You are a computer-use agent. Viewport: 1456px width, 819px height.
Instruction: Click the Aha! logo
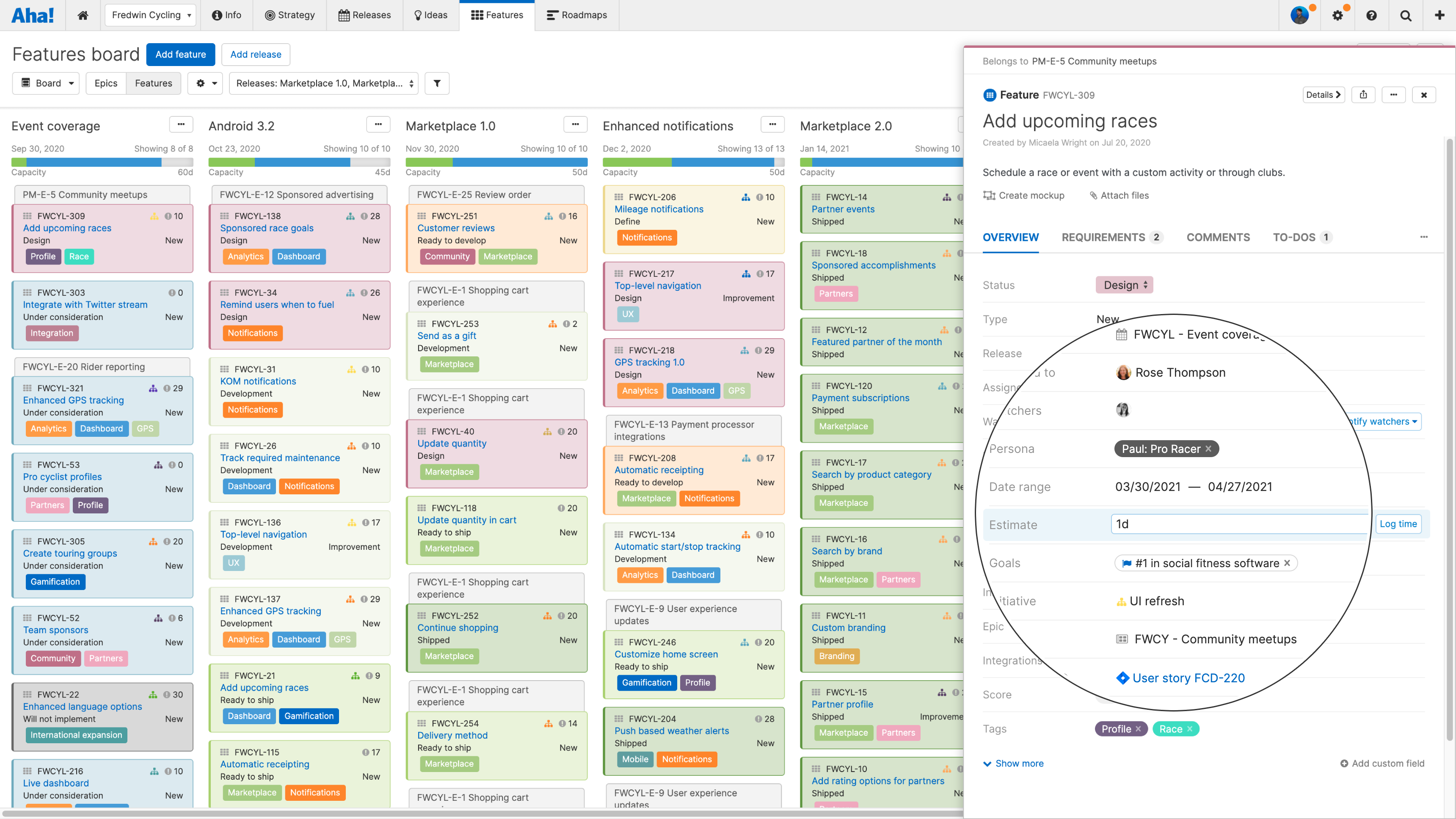[33, 15]
